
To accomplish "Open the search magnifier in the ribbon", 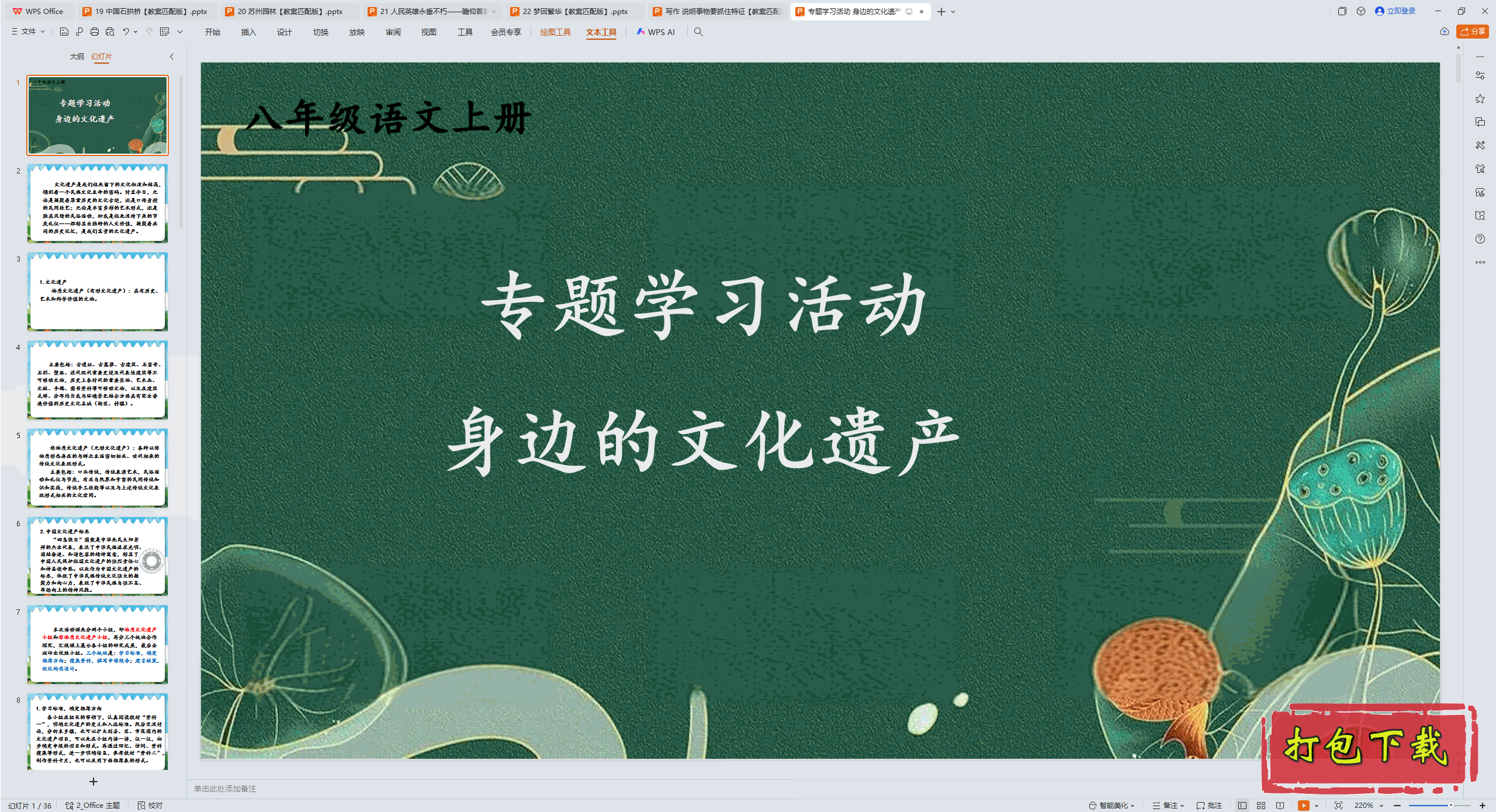I will point(698,32).
